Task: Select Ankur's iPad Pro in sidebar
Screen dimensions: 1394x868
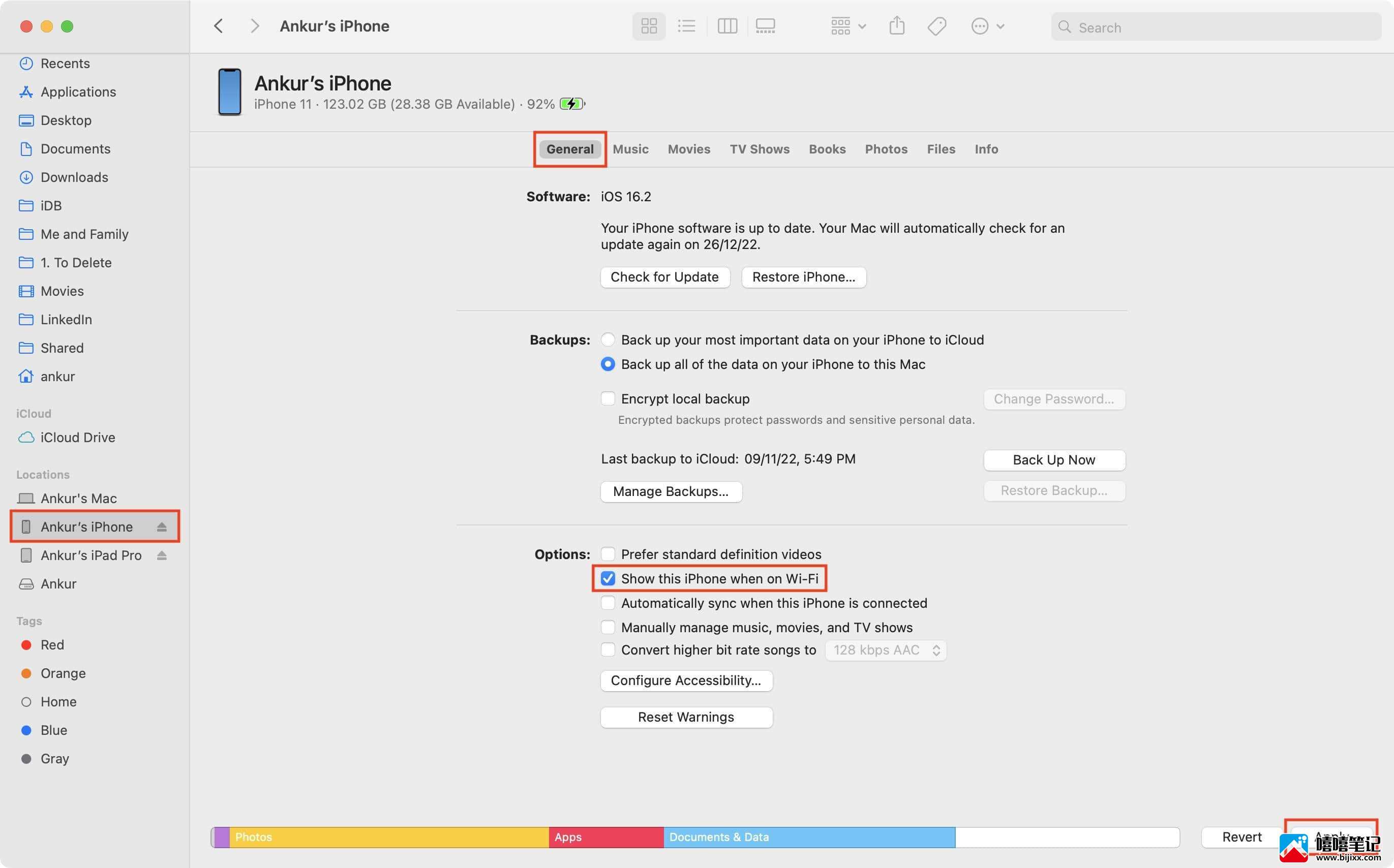Action: [x=90, y=555]
